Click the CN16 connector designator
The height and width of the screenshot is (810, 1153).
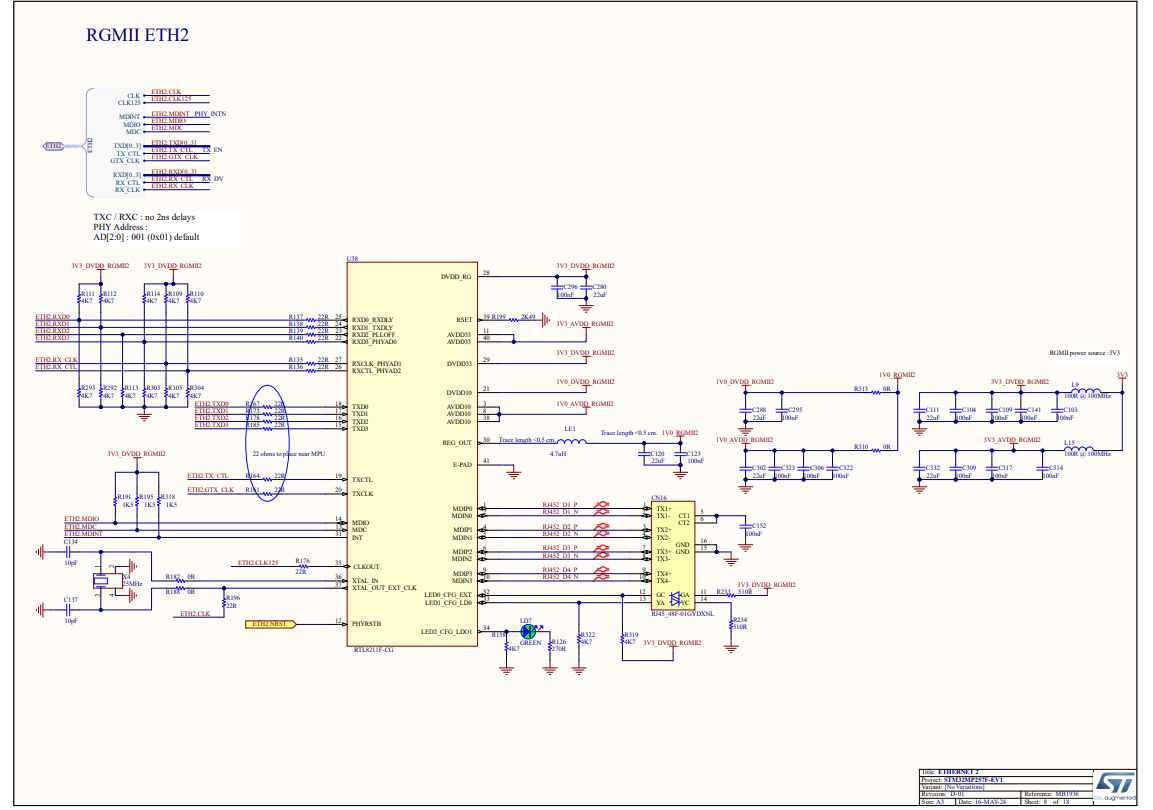point(659,498)
